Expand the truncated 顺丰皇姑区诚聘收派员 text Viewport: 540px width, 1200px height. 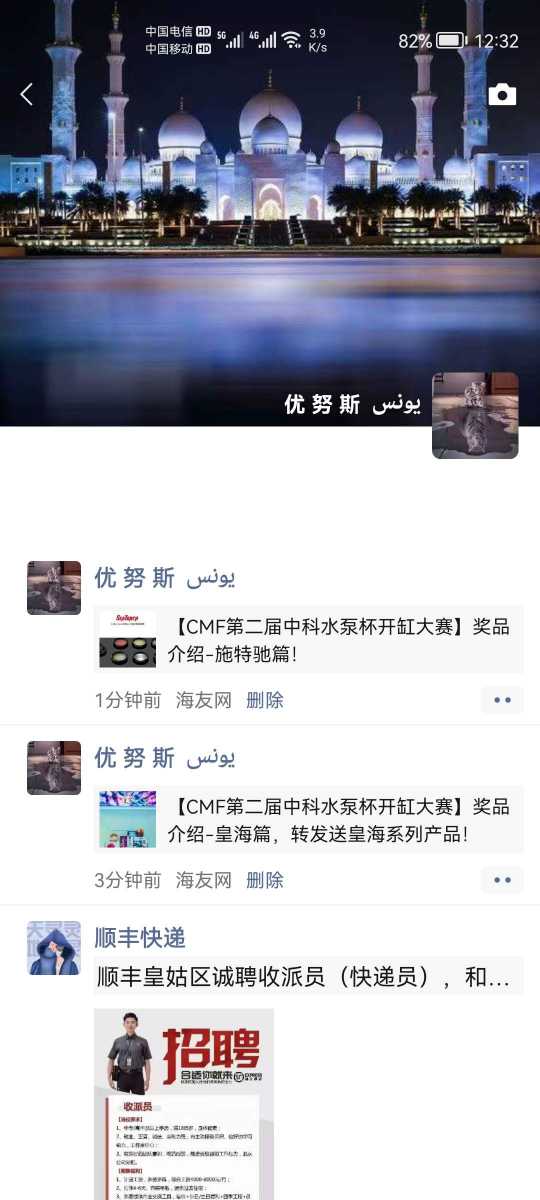303,977
